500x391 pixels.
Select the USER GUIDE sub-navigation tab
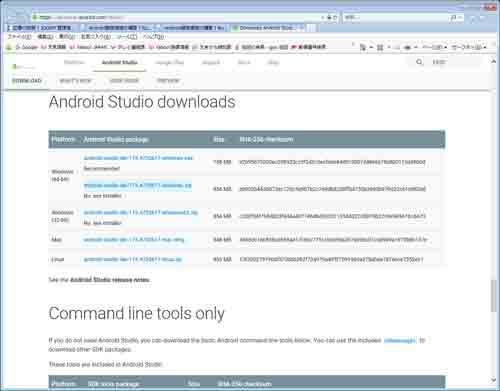point(124,81)
